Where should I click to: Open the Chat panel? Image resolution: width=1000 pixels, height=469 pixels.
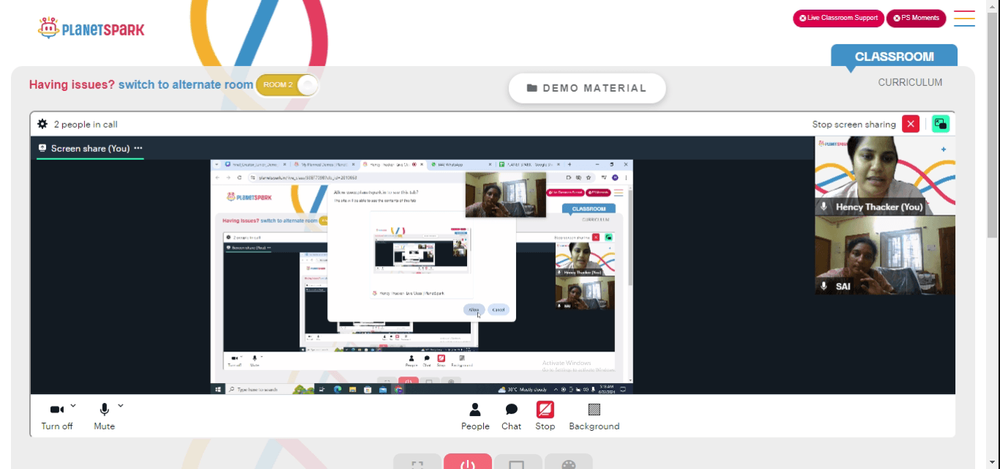[511, 416]
